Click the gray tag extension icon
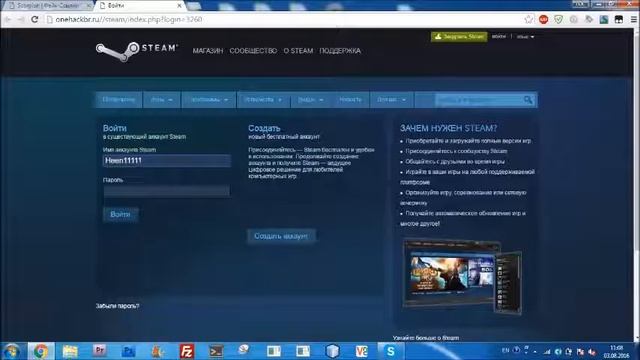Image resolution: width=640 pixels, height=360 pixels. [589, 19]
